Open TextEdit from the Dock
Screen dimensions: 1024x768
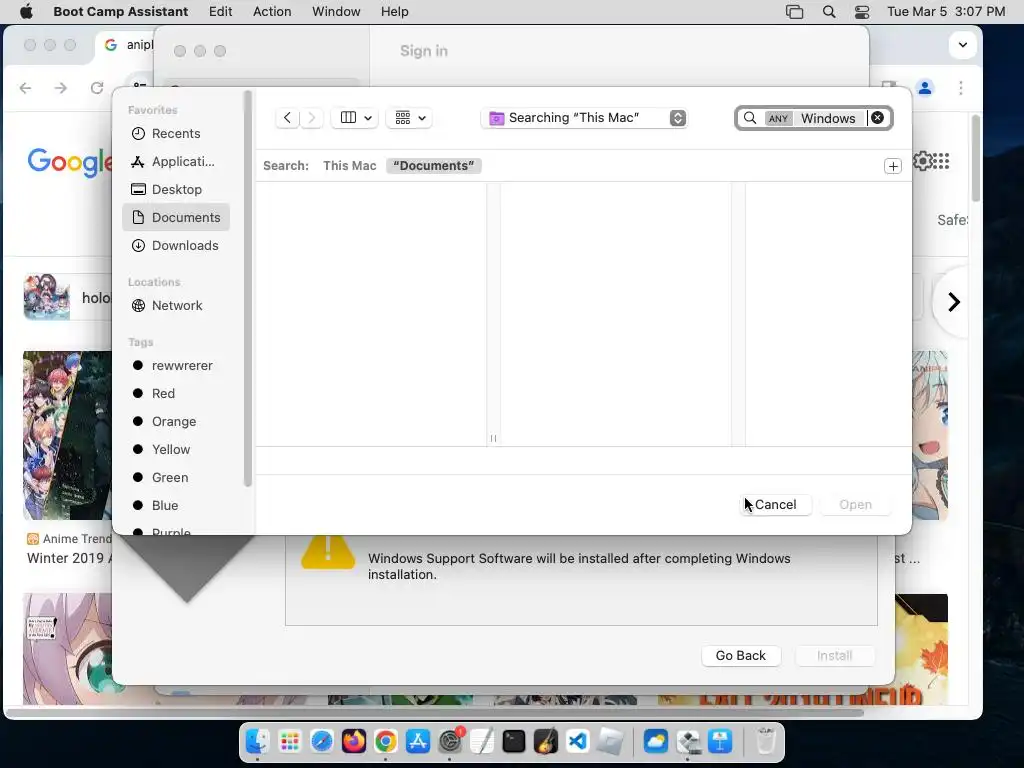[x=482, y=742]
